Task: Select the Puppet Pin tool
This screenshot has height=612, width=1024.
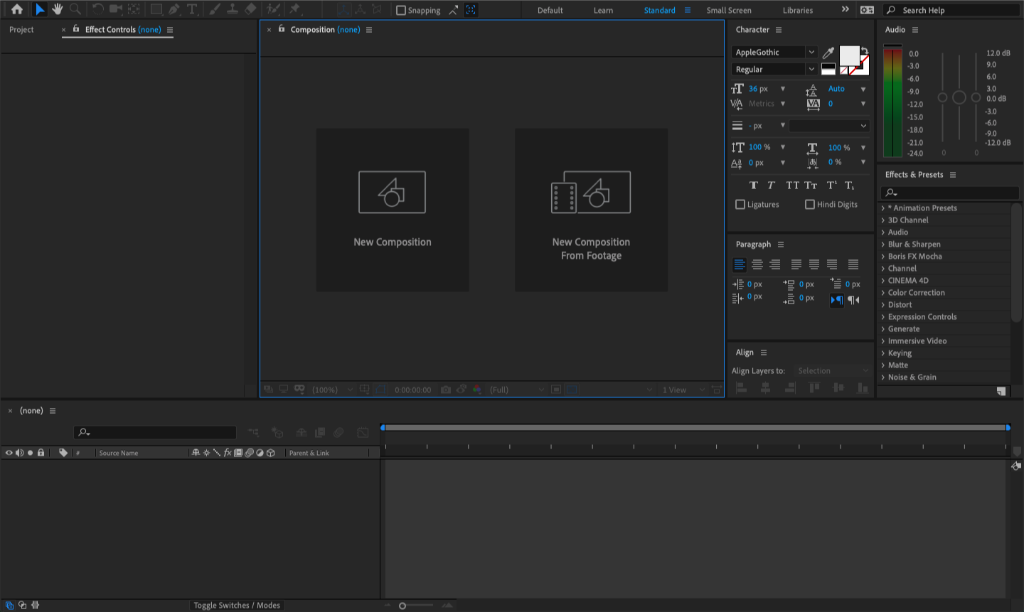Action: [295, 9]
